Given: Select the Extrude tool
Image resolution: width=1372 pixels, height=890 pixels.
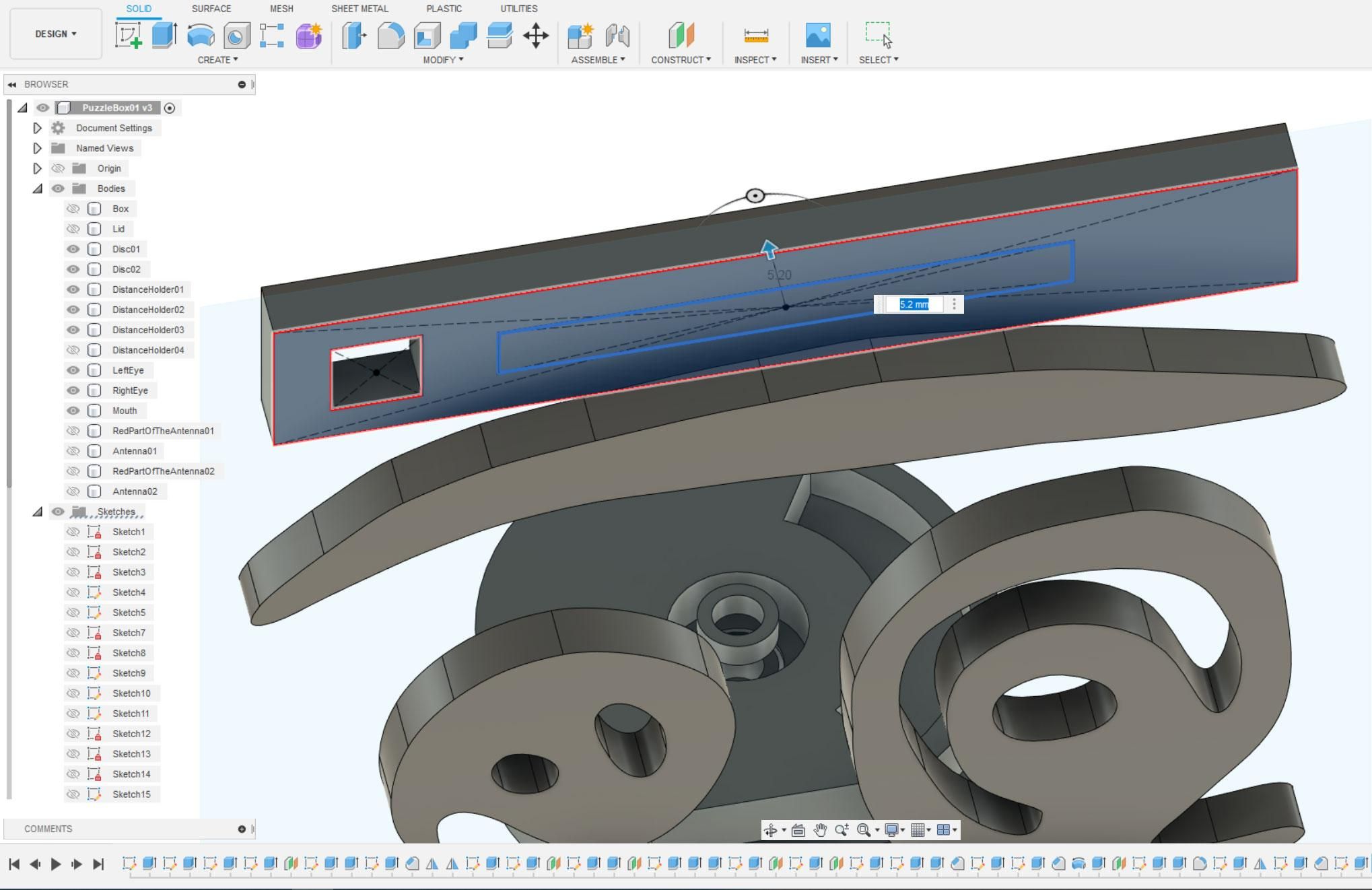Looking at the screenshot, I should click(x=164, y=35).
